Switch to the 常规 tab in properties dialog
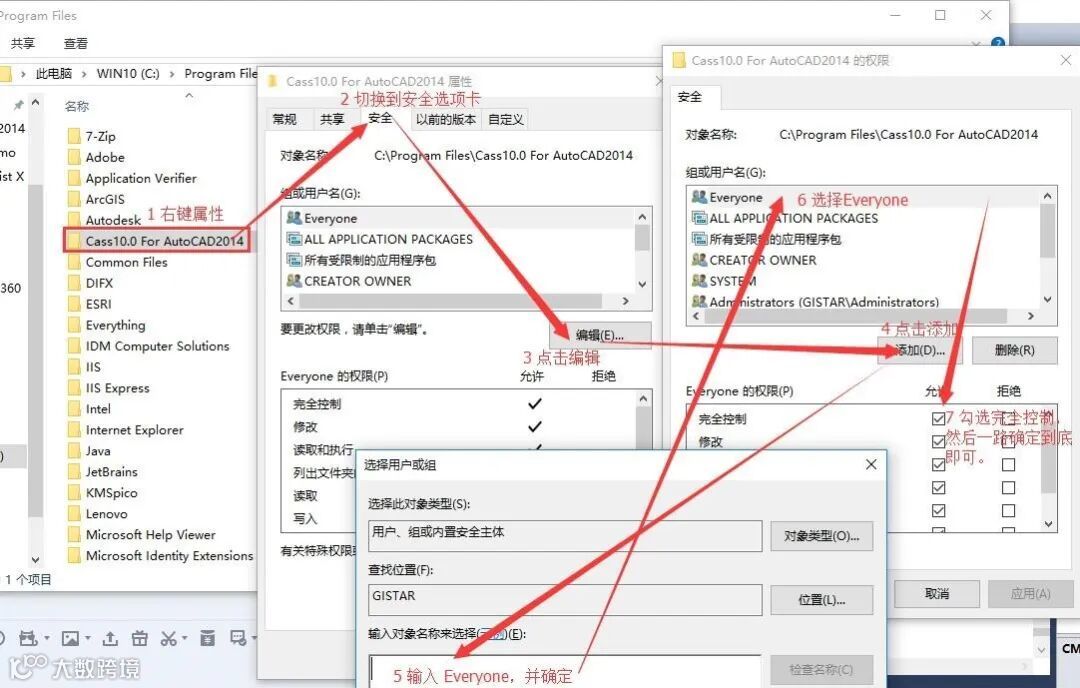The image size is (1080, 688). point(284,119)
